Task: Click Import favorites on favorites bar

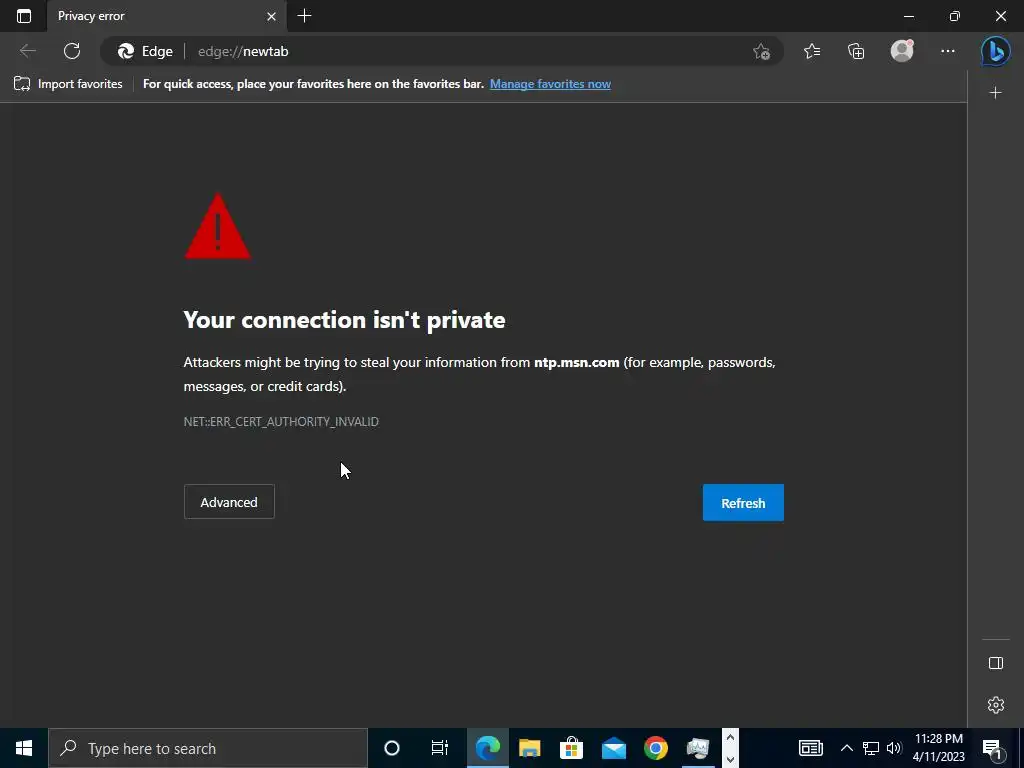Action: 68,84
